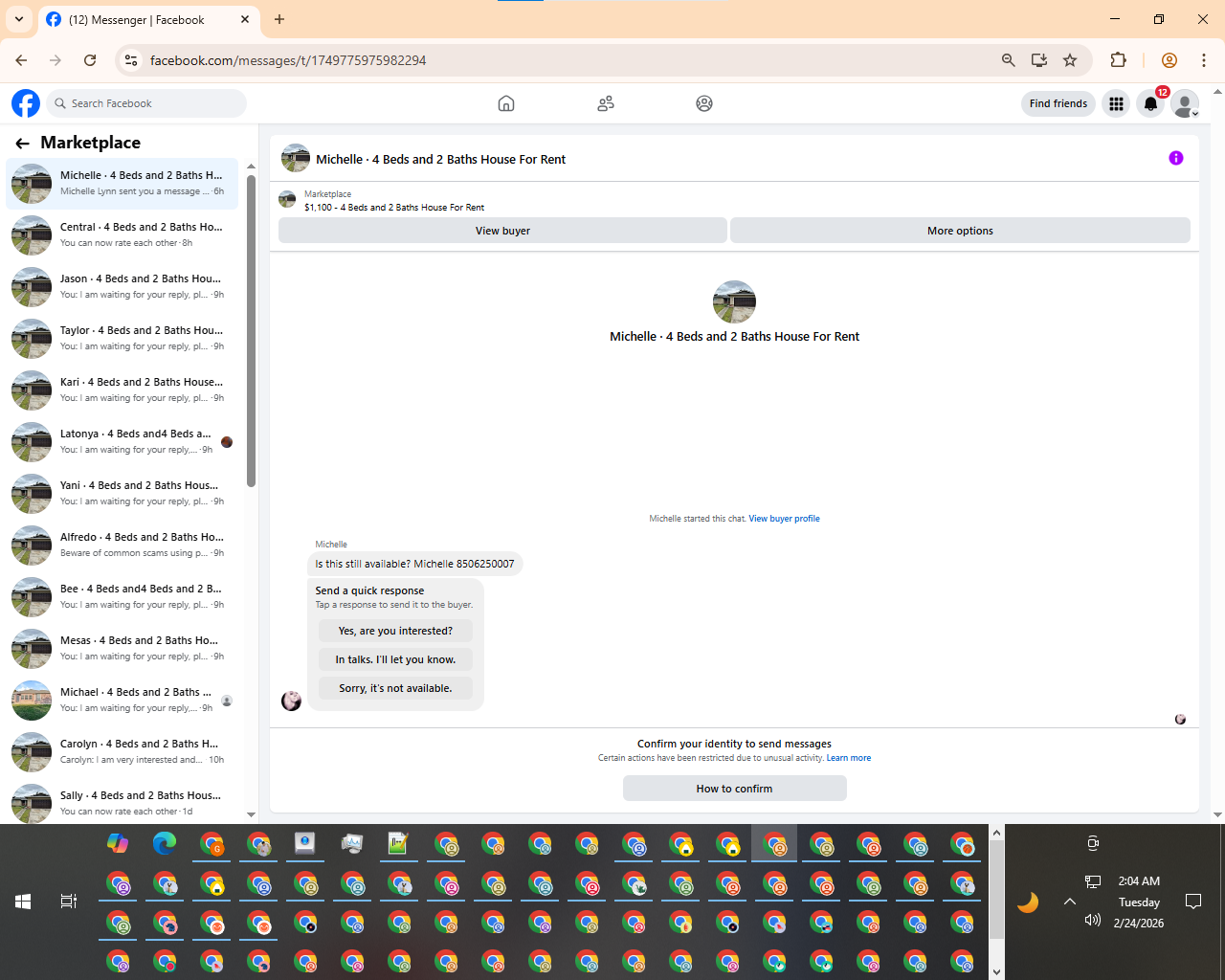Click the '$1,100 - 4 Beds and 2 Baths House For Rent' text
Viewport: 1225px width, 980px height.
[x=394, y=208]
